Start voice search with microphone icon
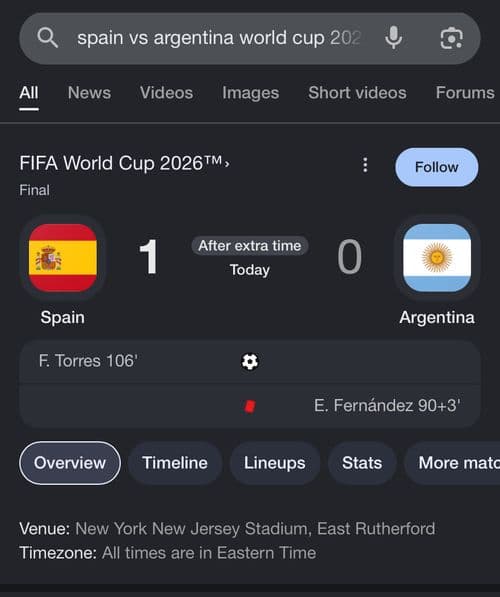 coord(393,38)
